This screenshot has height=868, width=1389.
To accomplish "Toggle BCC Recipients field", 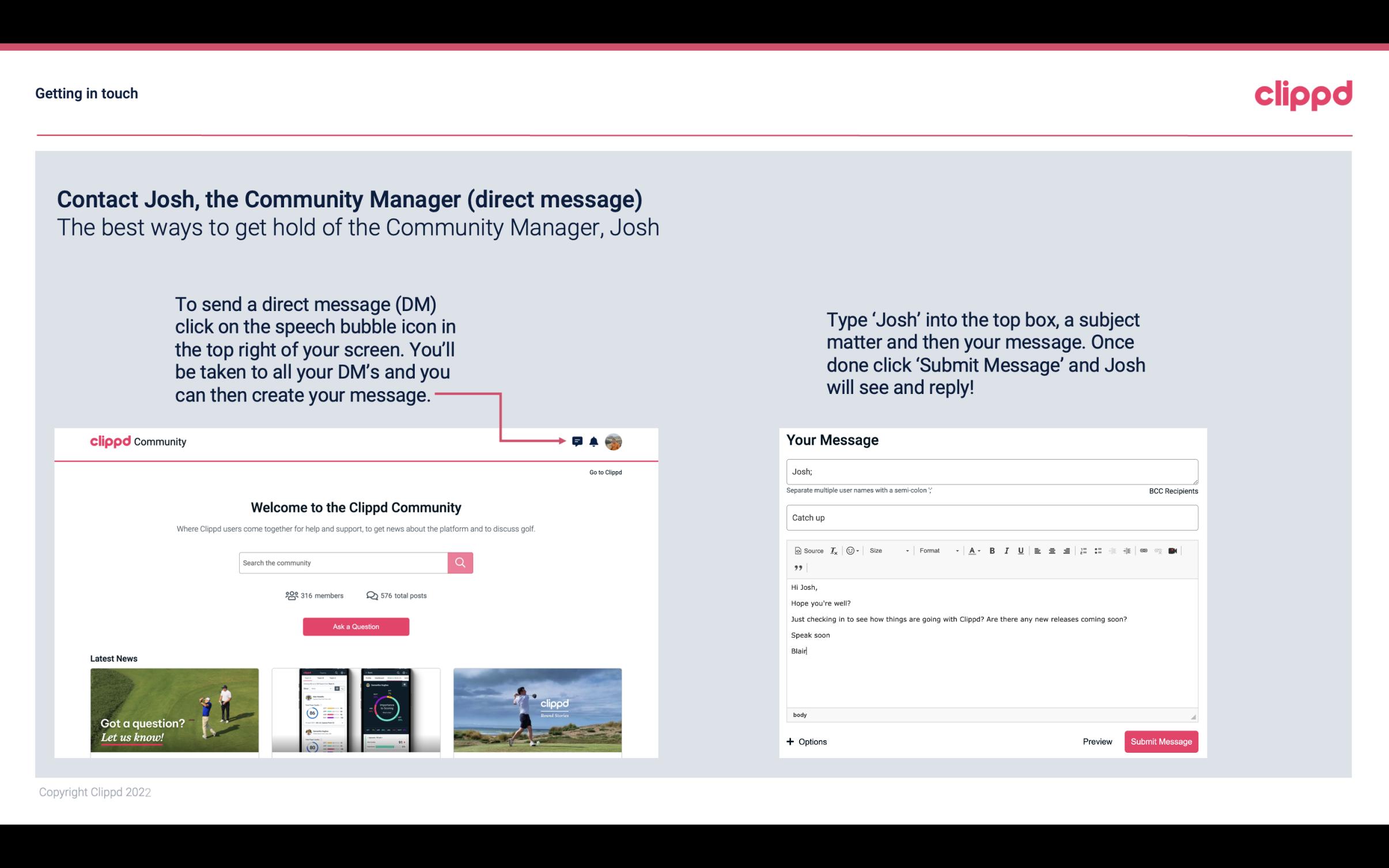I will coord(1172,491).
